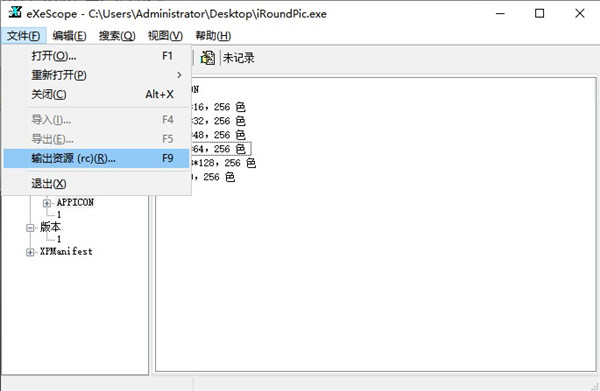Select 关闭(C) menu entry
Viewport: 600px width, 391px height.
(96, 94)
